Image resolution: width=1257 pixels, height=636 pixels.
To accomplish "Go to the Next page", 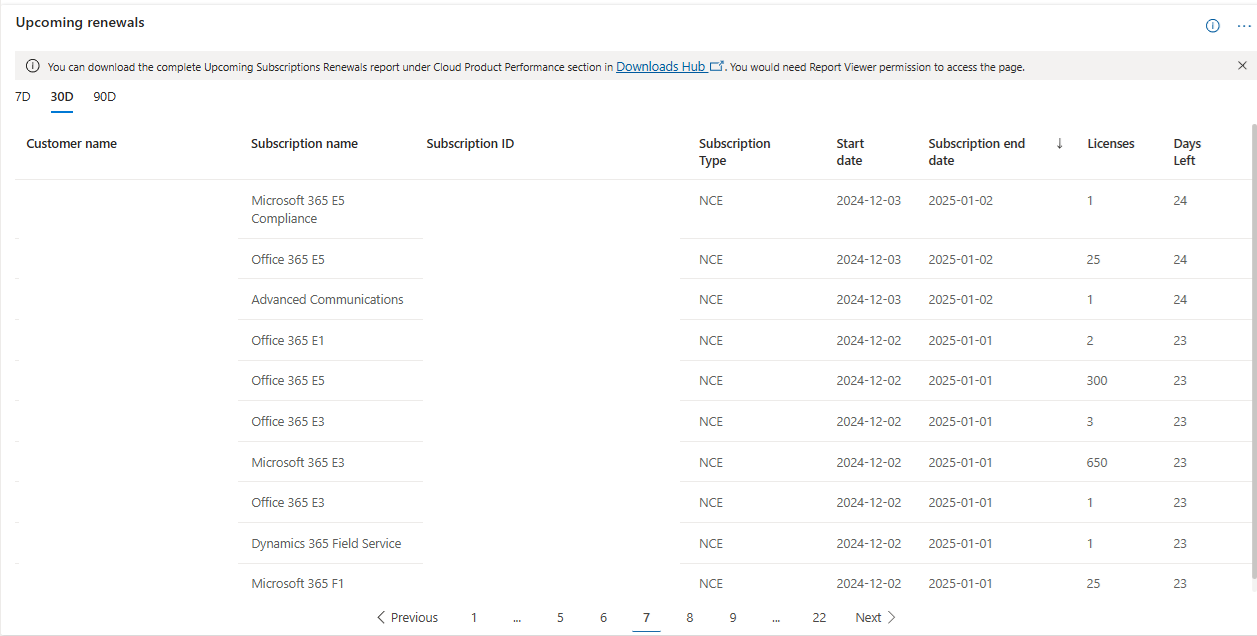I will click(875, 618).
